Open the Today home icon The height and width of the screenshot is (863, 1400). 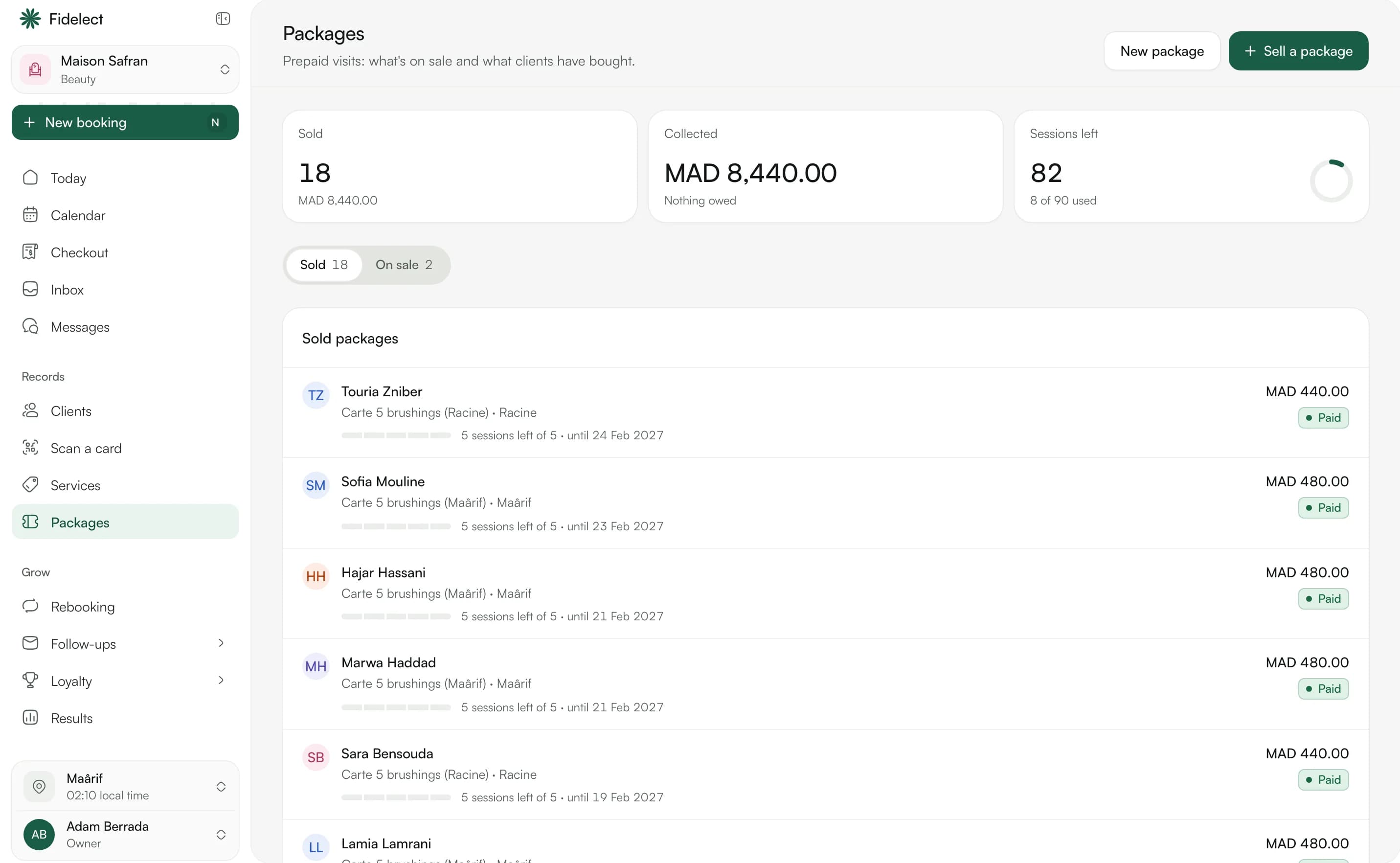[x=30, y=178]
